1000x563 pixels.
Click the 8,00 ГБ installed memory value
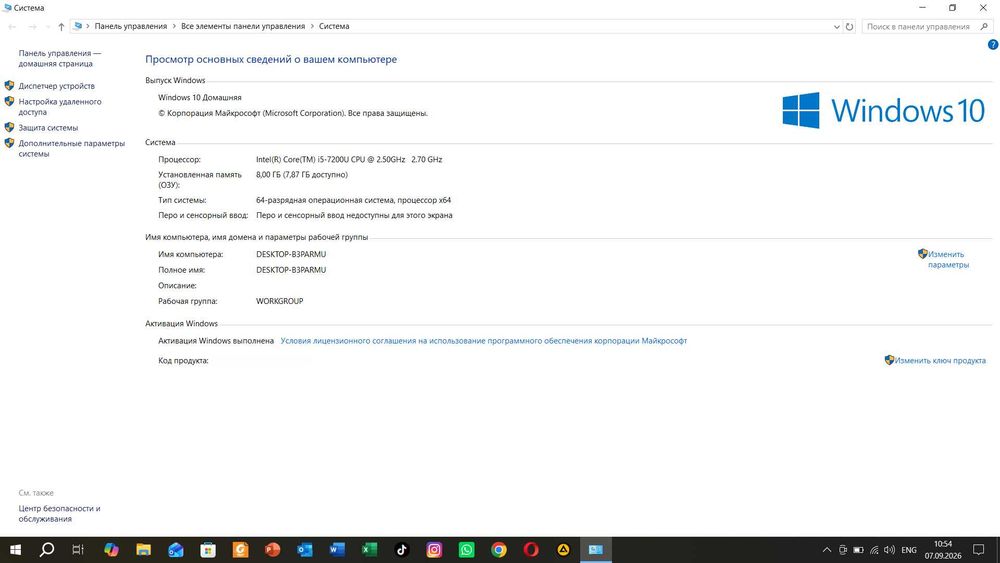(x=302, y=174)
